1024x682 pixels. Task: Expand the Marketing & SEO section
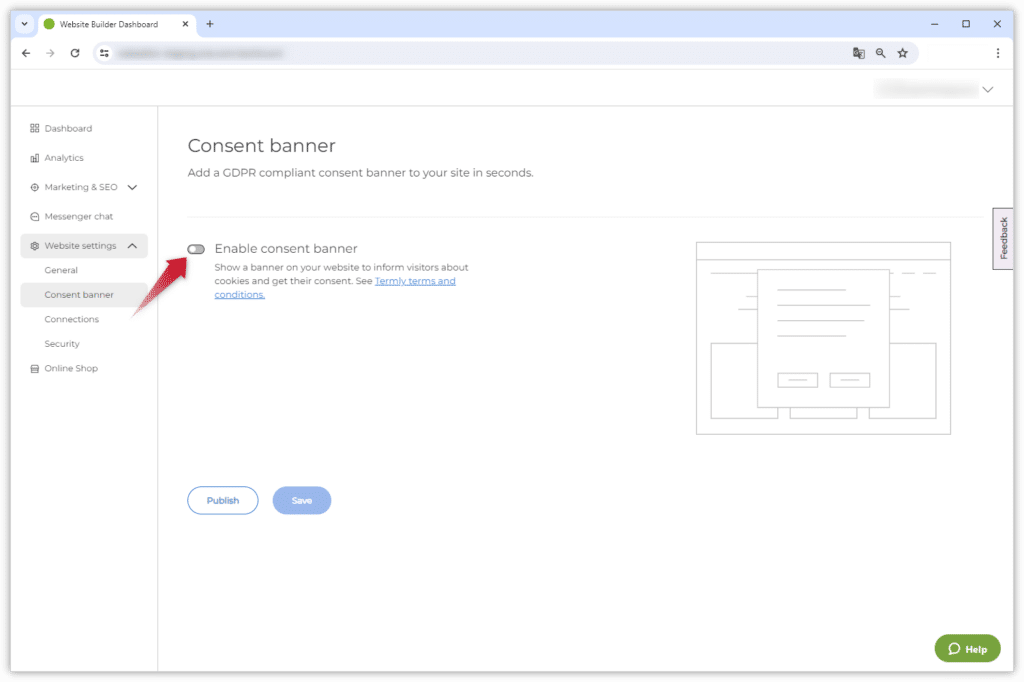[x=132, y=187]
